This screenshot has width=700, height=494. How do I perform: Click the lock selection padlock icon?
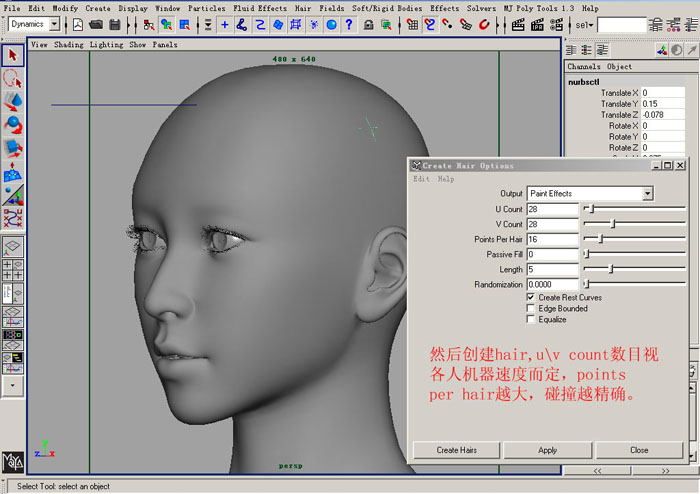(x=368, y=25)
